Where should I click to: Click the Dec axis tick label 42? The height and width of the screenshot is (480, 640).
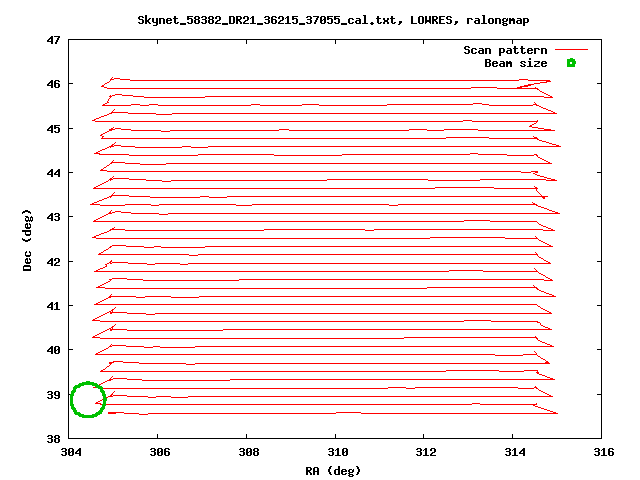pyautogui.click(x=53, y=262)
